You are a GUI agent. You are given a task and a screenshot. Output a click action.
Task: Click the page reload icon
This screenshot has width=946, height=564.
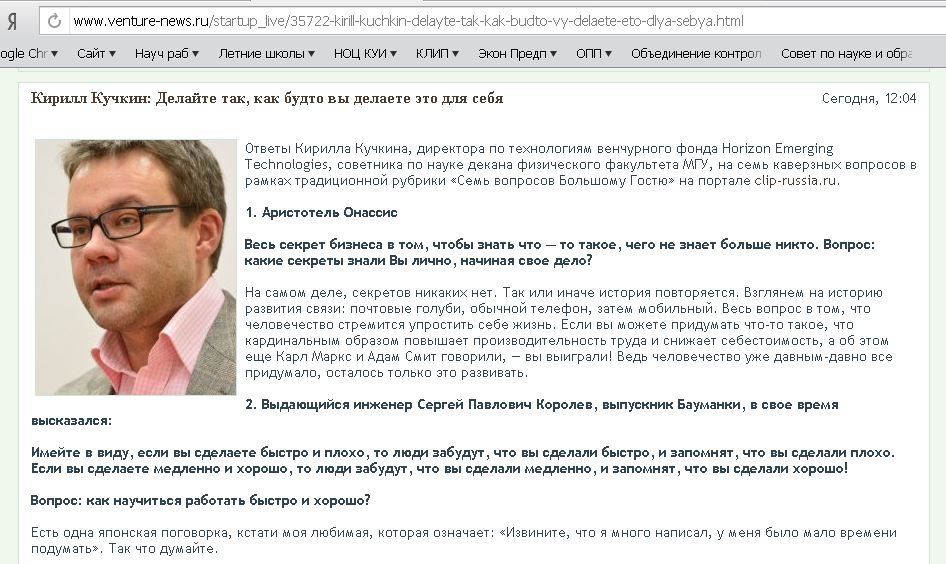click(x=54, y=21)
